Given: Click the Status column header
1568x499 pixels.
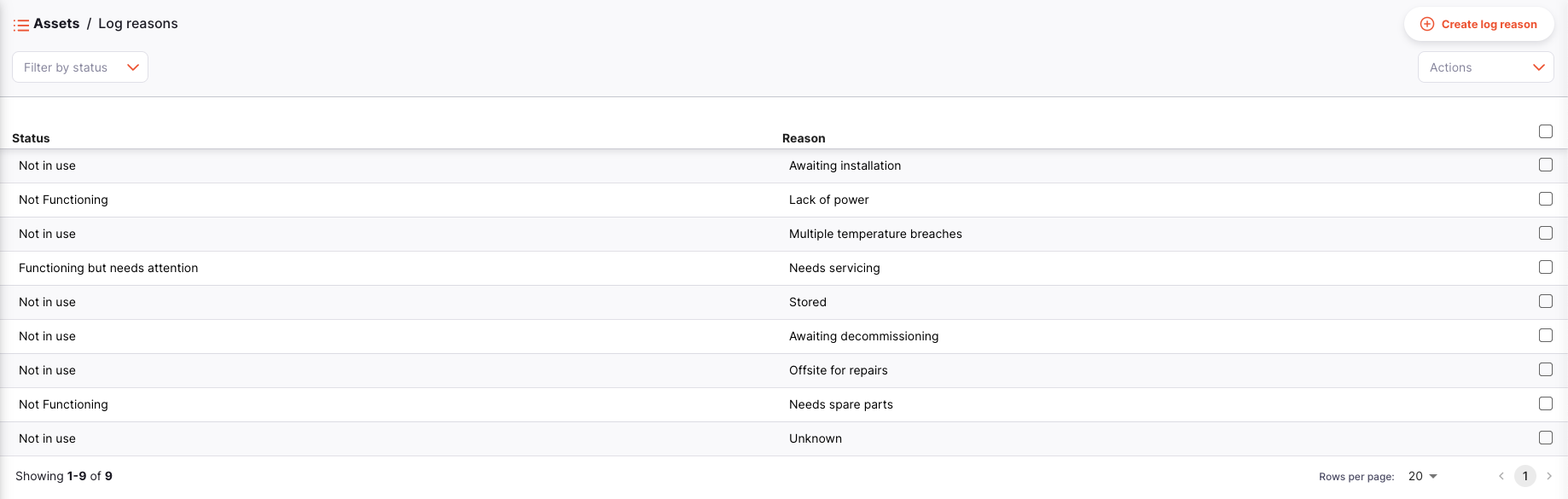Looking at the screenshot, I should pyautogui.click(x=31, y=138).
